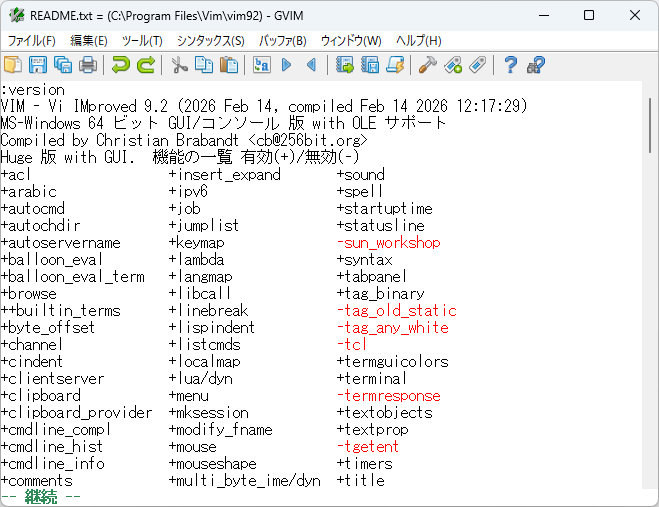Find next match with forward arrow
The width and height of the screenshot is (659, 507).
pyautogui.click(x=287, y=65)
